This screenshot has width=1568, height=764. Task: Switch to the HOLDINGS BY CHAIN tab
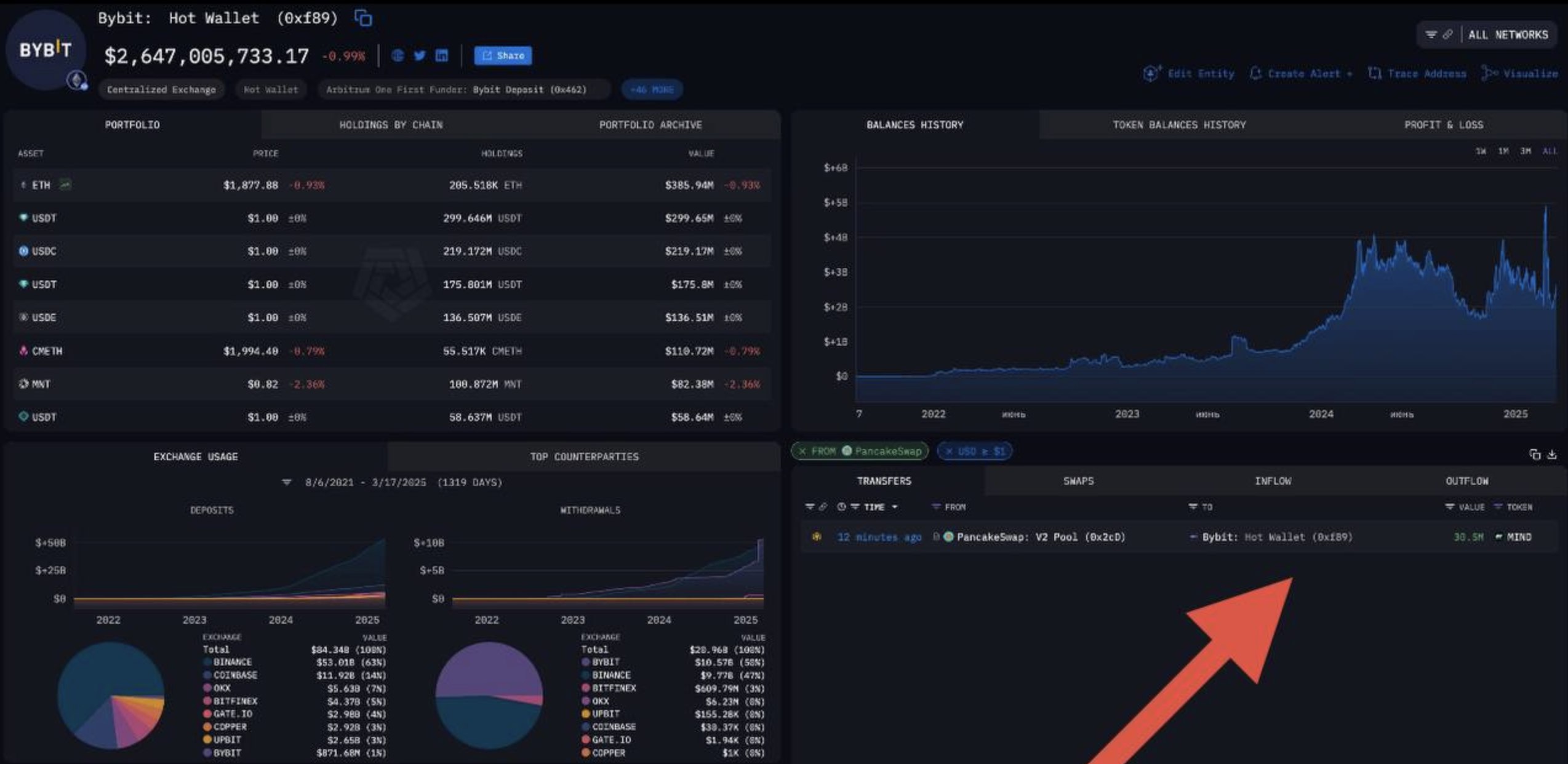(x=391, y=125)
